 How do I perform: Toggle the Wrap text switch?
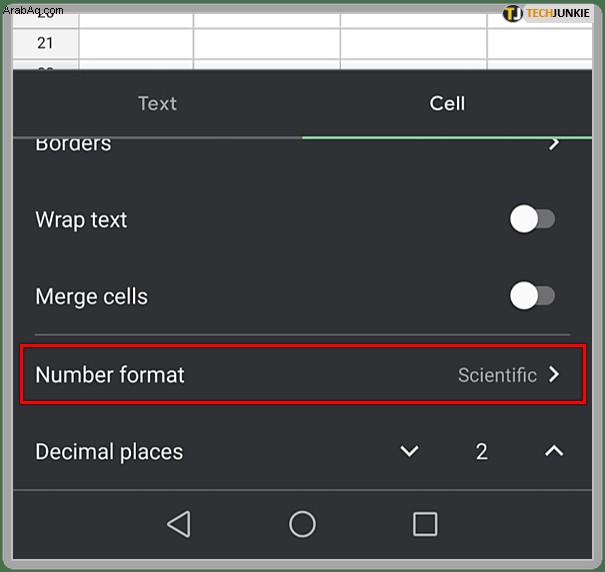532,219
